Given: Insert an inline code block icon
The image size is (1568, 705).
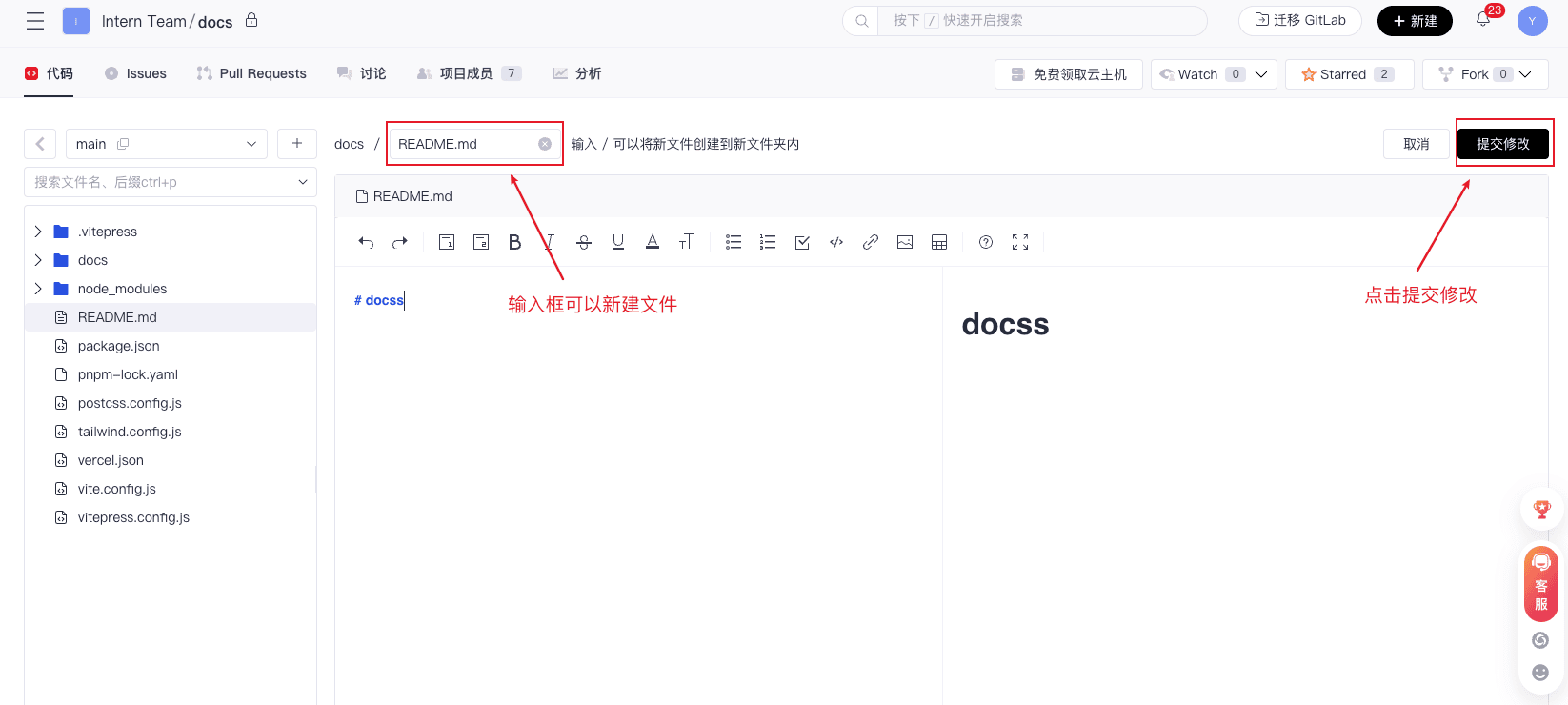Looking at the screenshot, I should [x=836, y=243].
